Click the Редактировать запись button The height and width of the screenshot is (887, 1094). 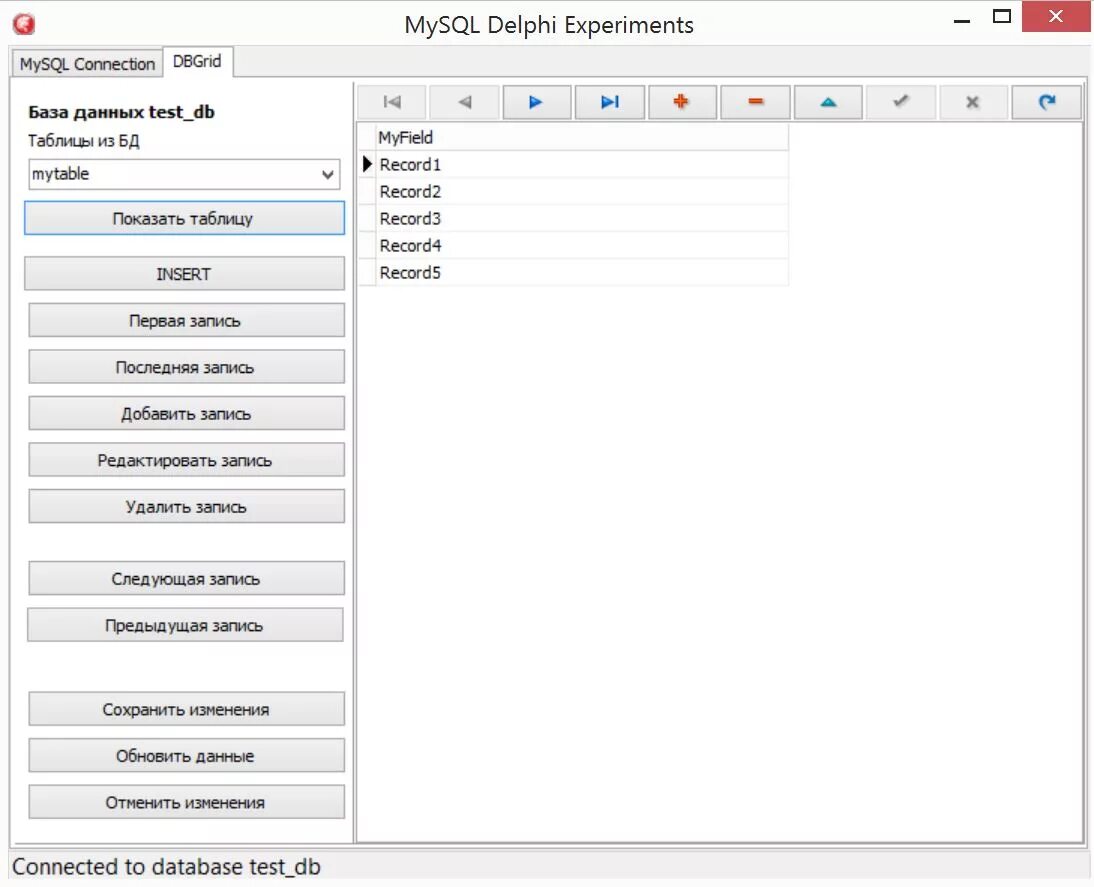186,460
